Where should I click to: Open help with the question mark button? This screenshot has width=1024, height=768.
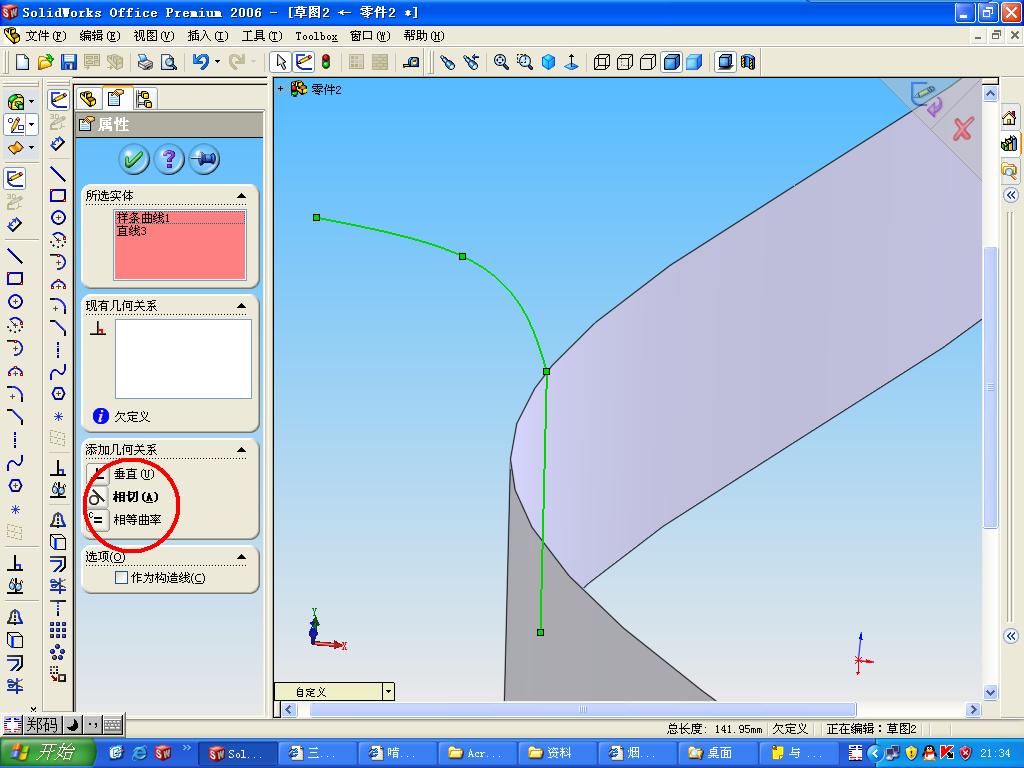click(169, 159)
